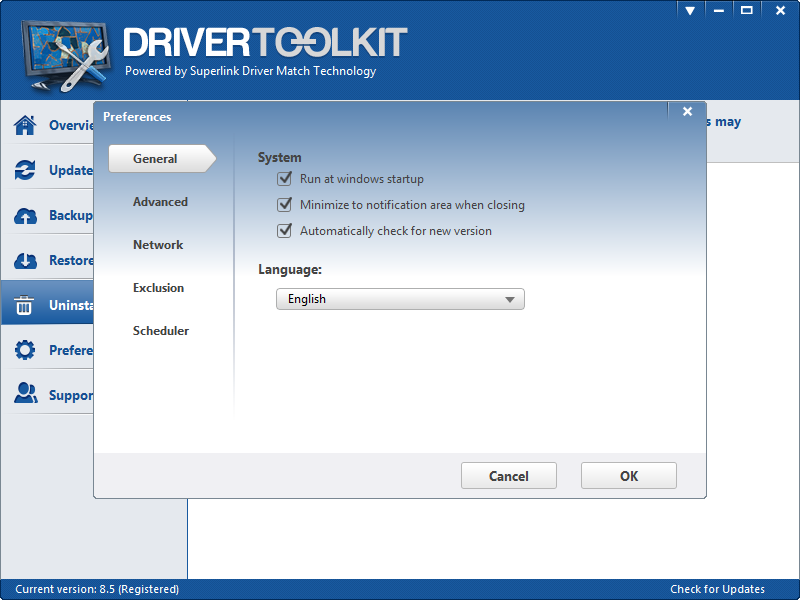Click the Driver Toolkit monitor logo
Image resolution: width=800 pixels, height=600 pixels.
65,55
